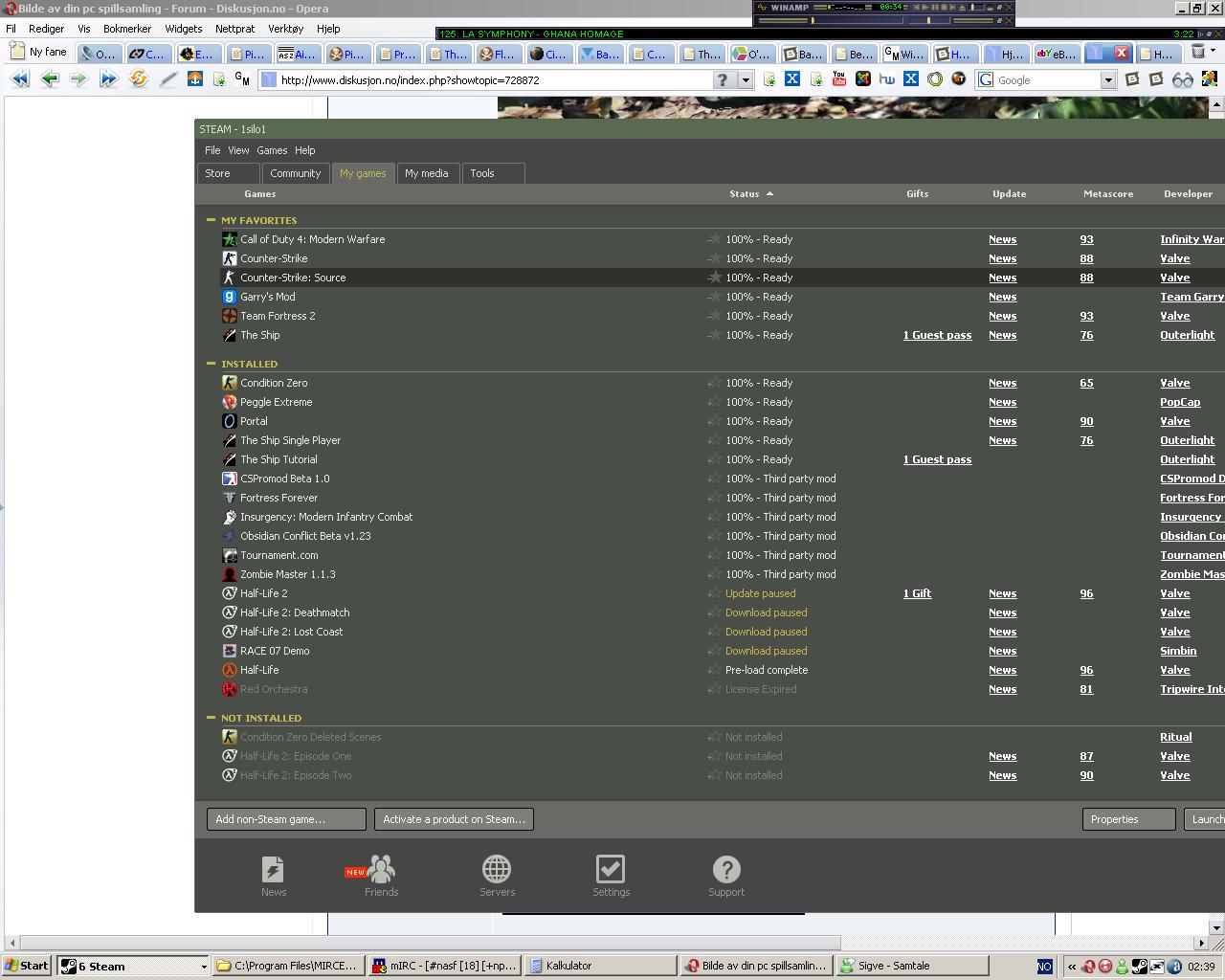Toggle favorite star for Peggle Extreme

714,402
